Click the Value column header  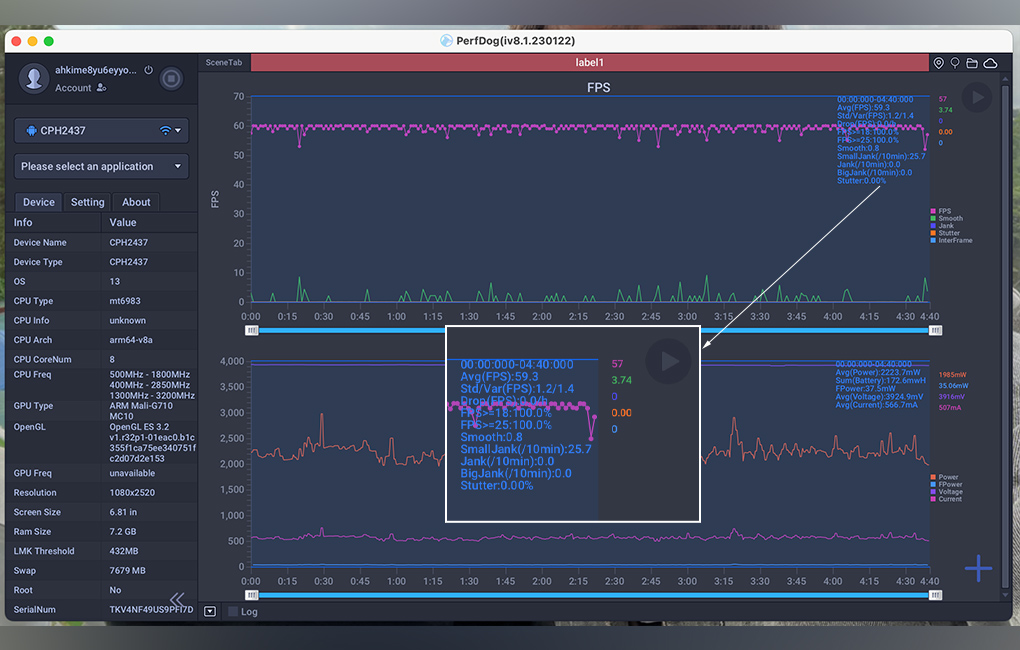[x=123, y=223]
